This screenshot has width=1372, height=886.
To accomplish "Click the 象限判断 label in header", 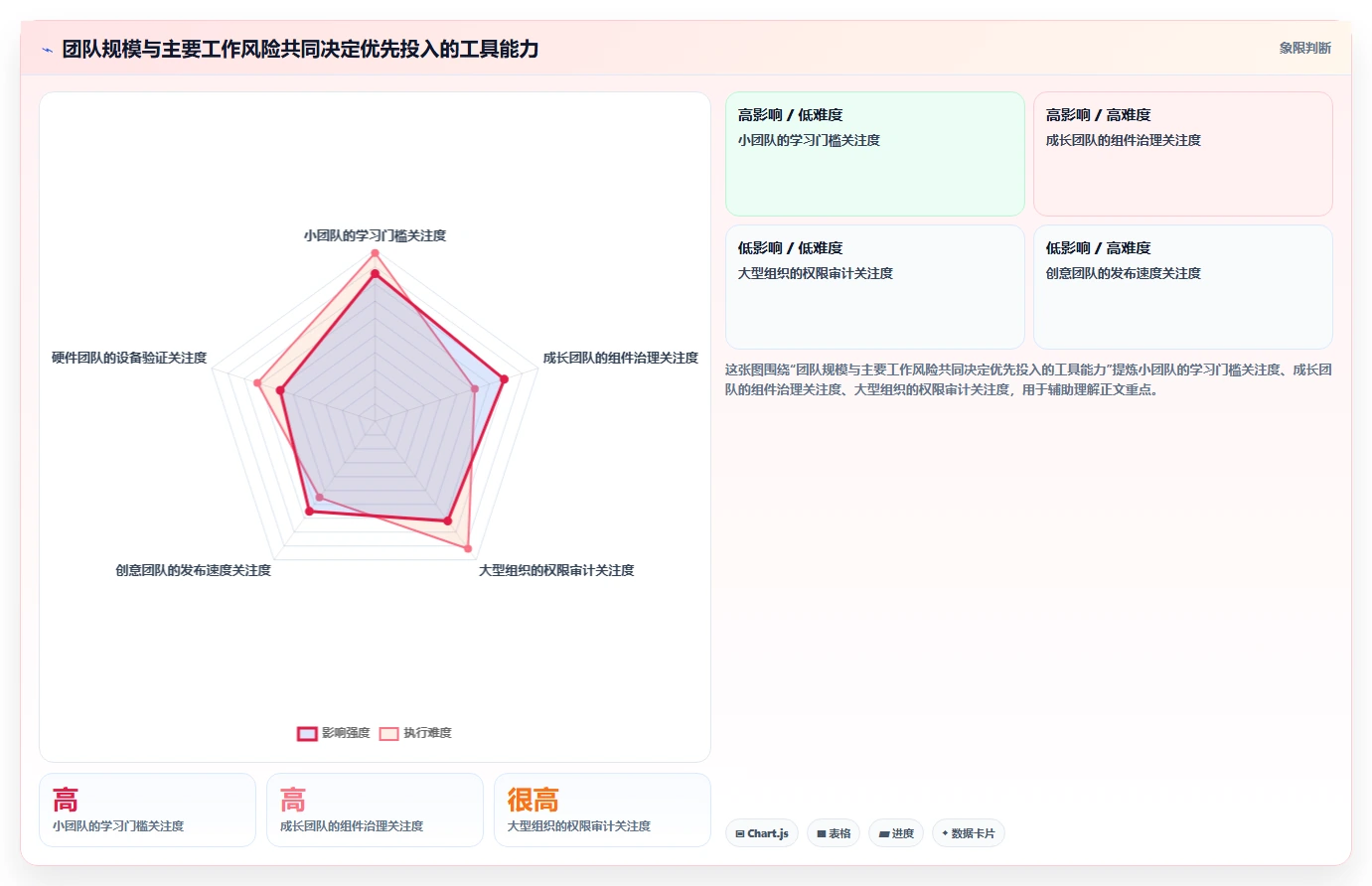I will click(x=1304, y=48).
